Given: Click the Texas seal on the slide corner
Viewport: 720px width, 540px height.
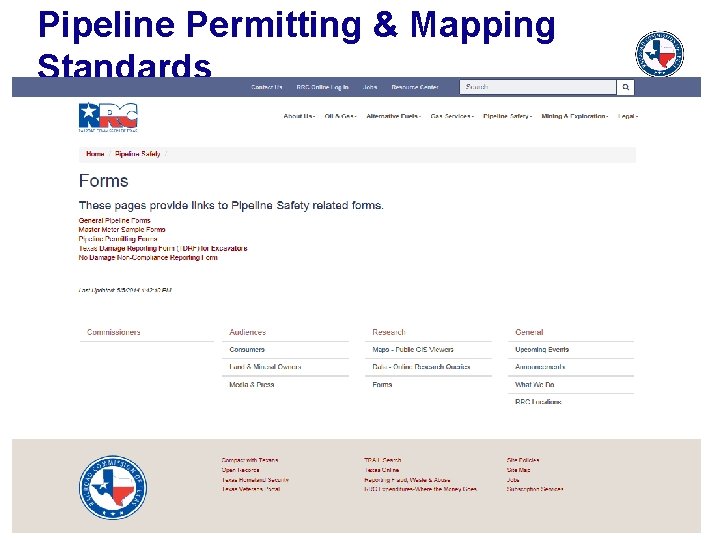Looking at the screenshot, I should click(659, 54).
